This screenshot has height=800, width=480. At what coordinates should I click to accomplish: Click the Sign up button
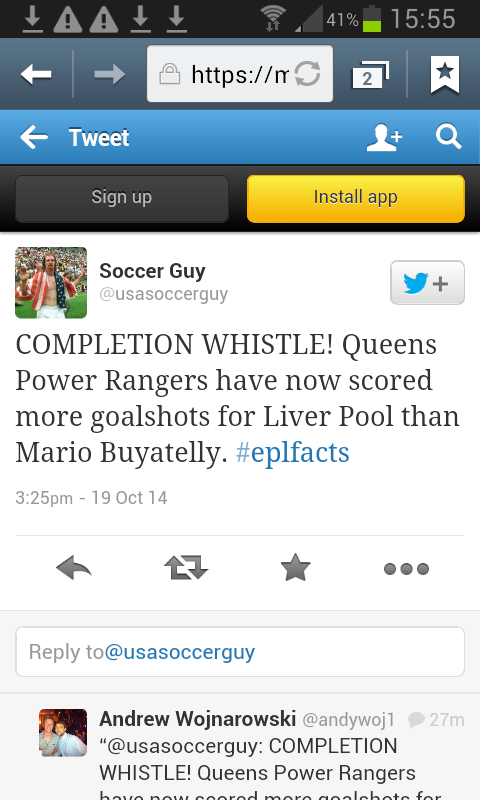122,198
